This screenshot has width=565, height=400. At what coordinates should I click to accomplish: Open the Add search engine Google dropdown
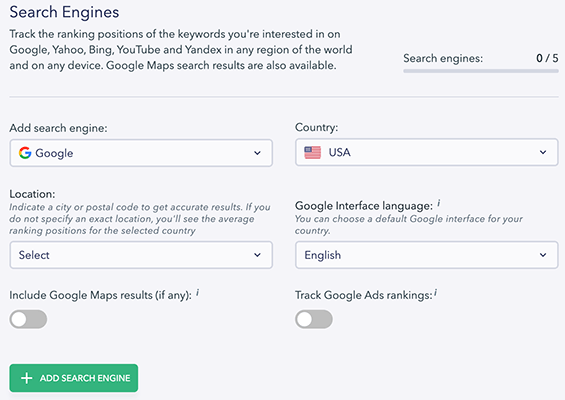click(x=141, y=153)
